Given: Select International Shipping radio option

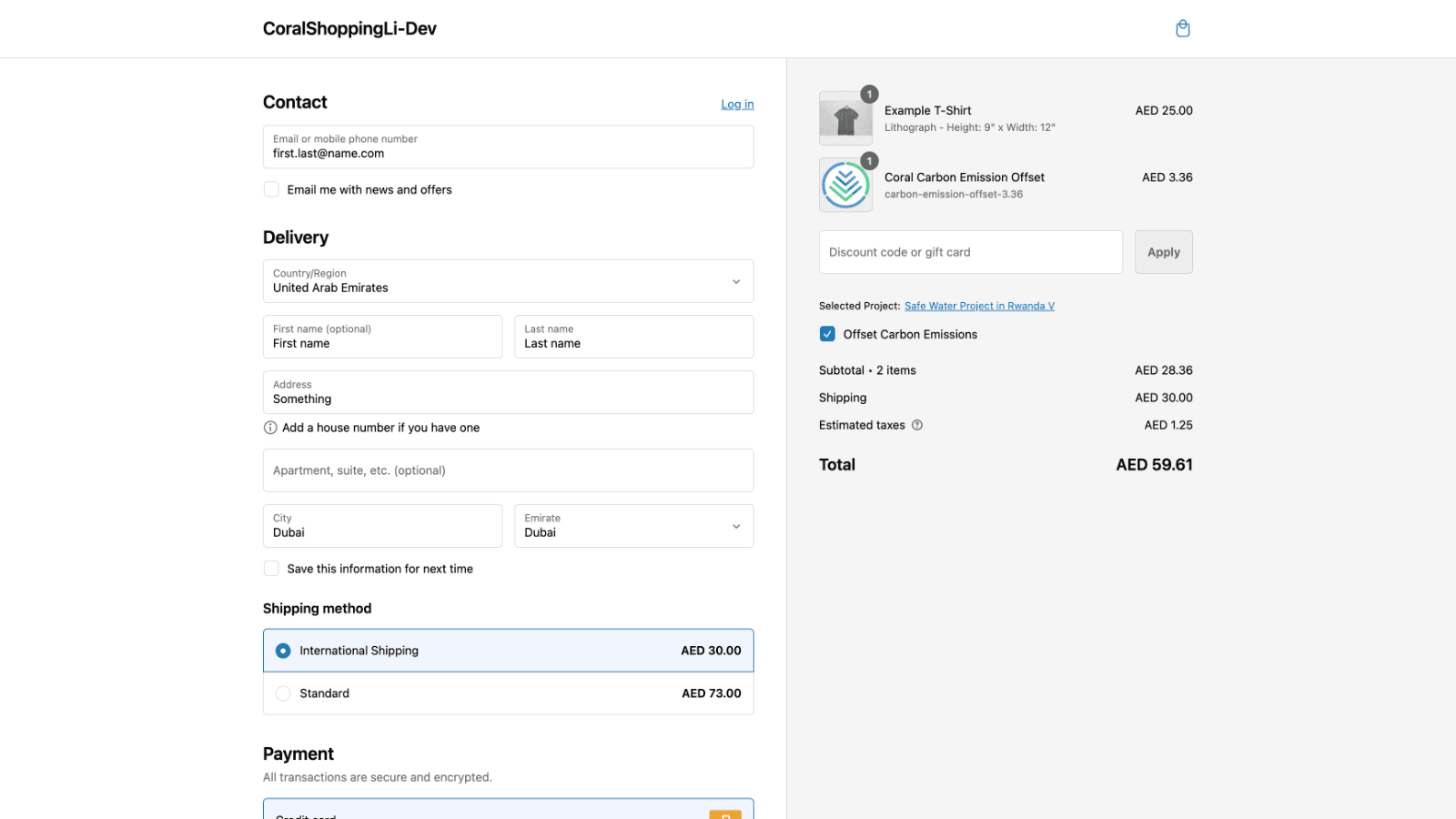Looking at the screenshot, I should click(283, 651).
